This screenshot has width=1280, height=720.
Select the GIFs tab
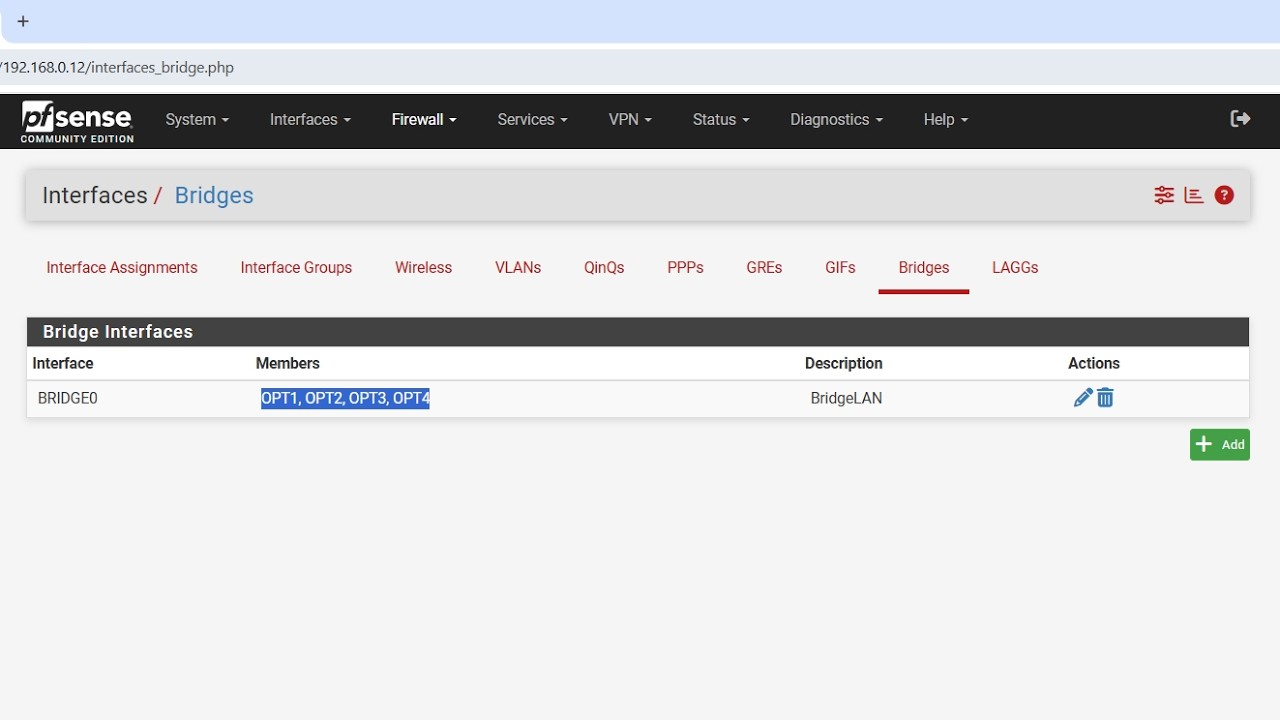tap(840, 268)
